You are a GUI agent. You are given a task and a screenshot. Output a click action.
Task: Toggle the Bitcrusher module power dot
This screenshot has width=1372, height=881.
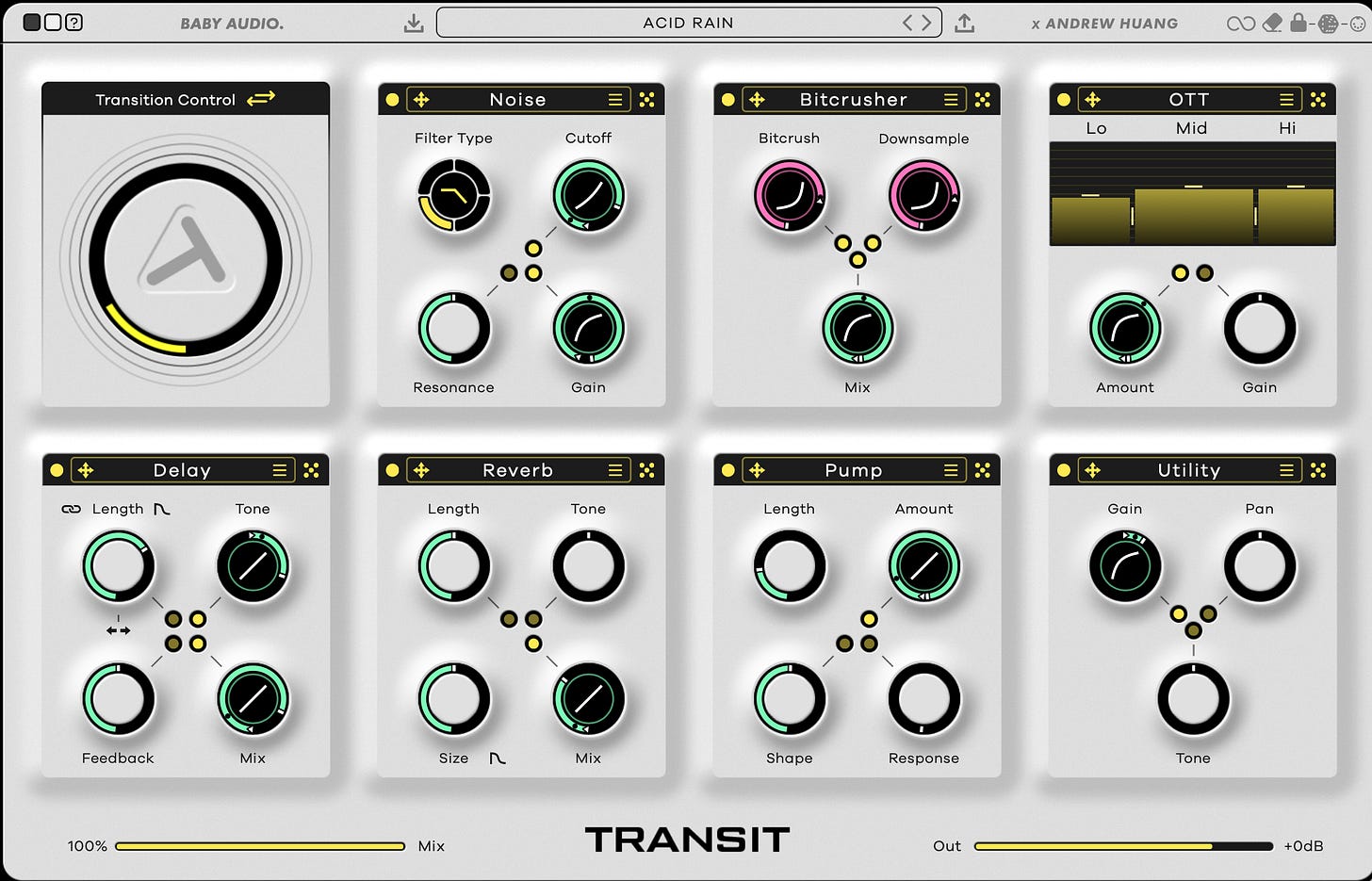click(728, 99)
